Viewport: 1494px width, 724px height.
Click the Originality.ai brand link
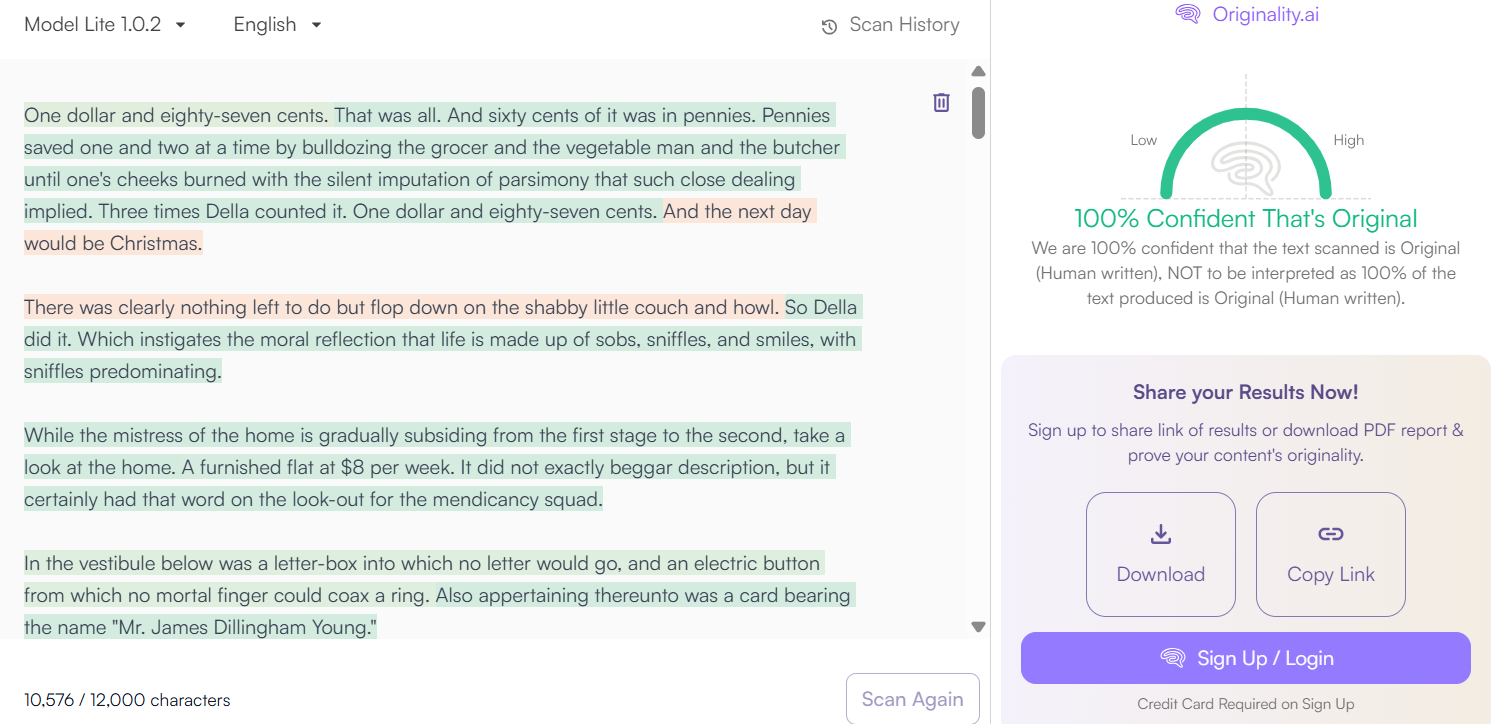pos(1247,14)
